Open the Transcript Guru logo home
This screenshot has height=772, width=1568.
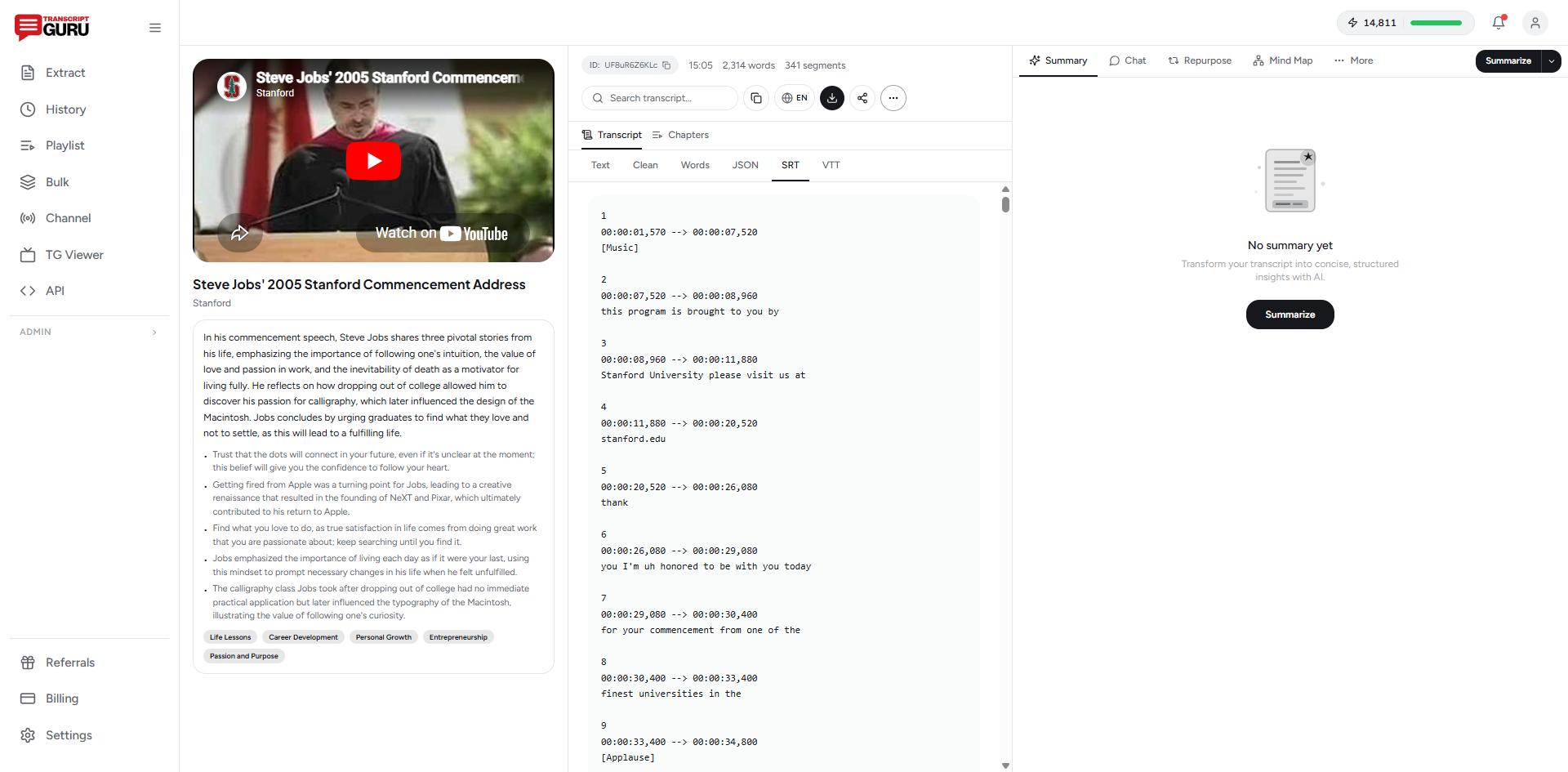(52, 27)
